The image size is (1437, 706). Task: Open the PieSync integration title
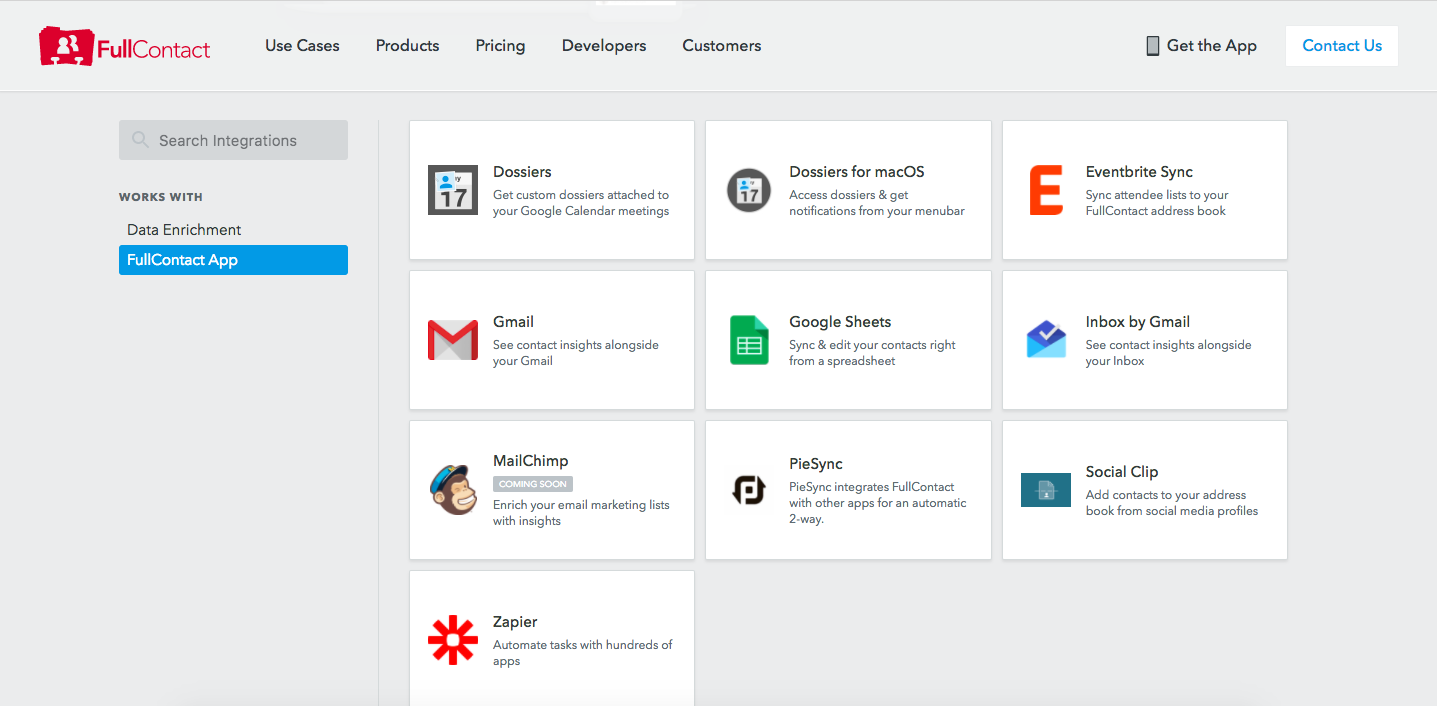[x=816, y=464]
